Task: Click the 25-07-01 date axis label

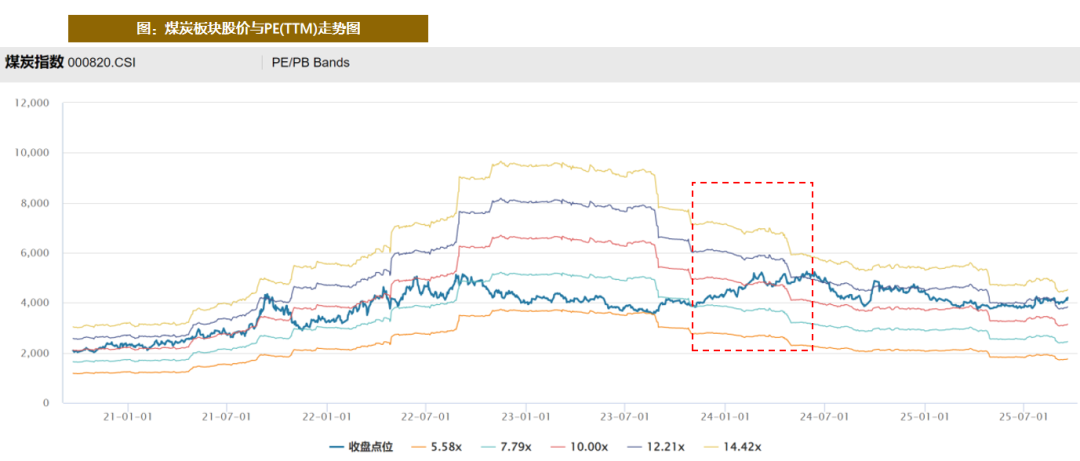Action: [1023, 415]
